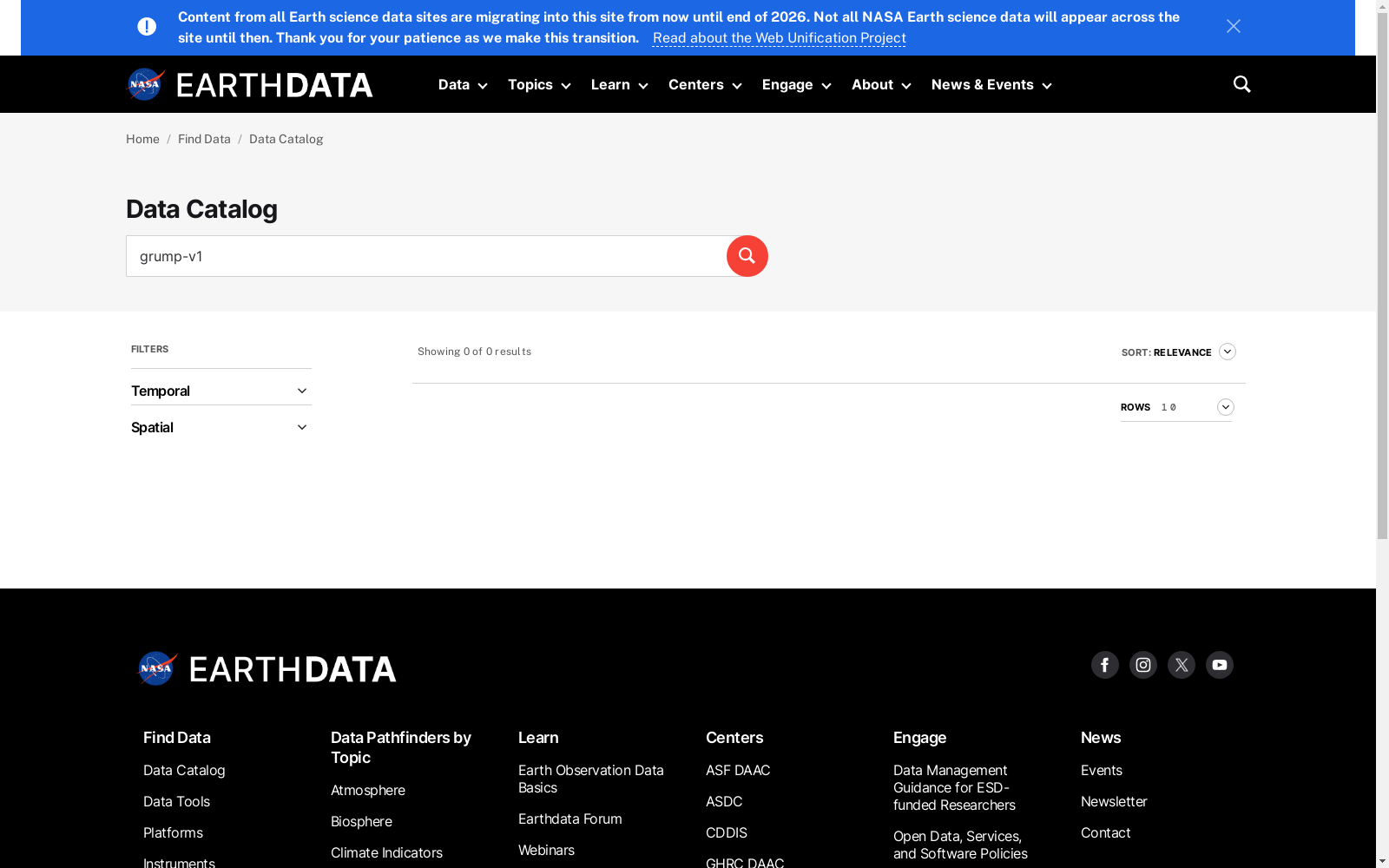Viewport: 1389px width, 868px height.
Task: Open Earthdata Forum link
Action: (x=569, y=819)
